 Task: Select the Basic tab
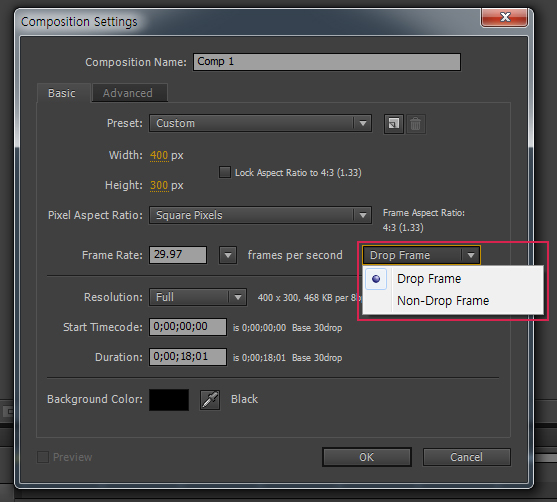click(63, 93)
